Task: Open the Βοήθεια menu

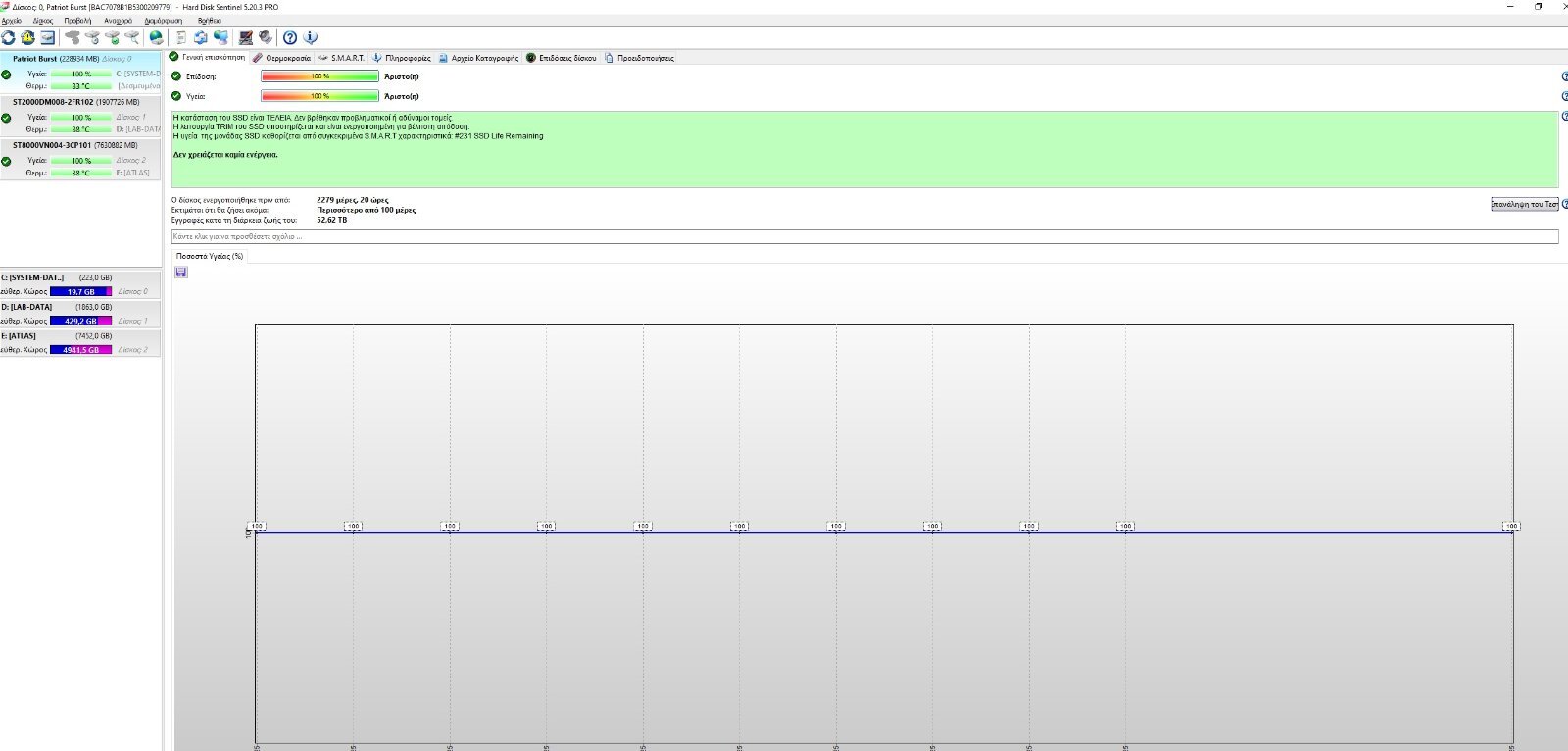Action: point(209,20)
